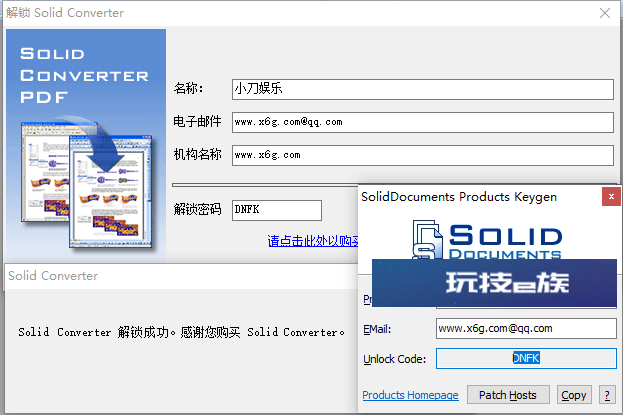Click the 名称 label text
This screenshot has height=415, width=623.
pos(189,88)
